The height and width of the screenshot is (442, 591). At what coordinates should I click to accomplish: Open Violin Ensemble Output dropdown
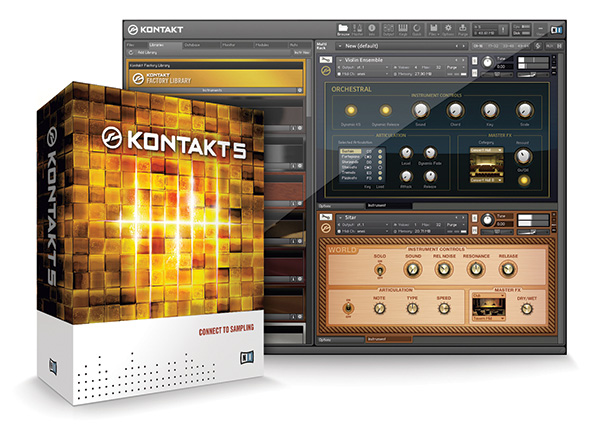point(363,67)
